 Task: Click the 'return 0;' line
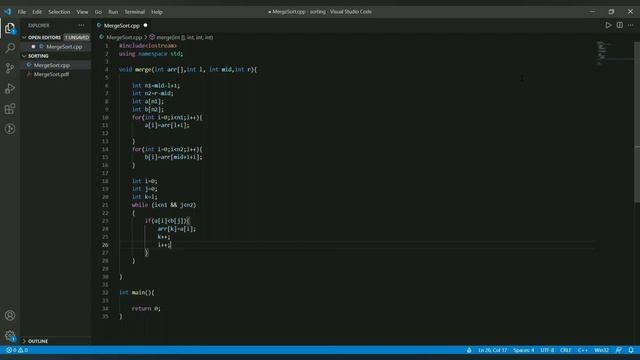click(x=146, y=309)
